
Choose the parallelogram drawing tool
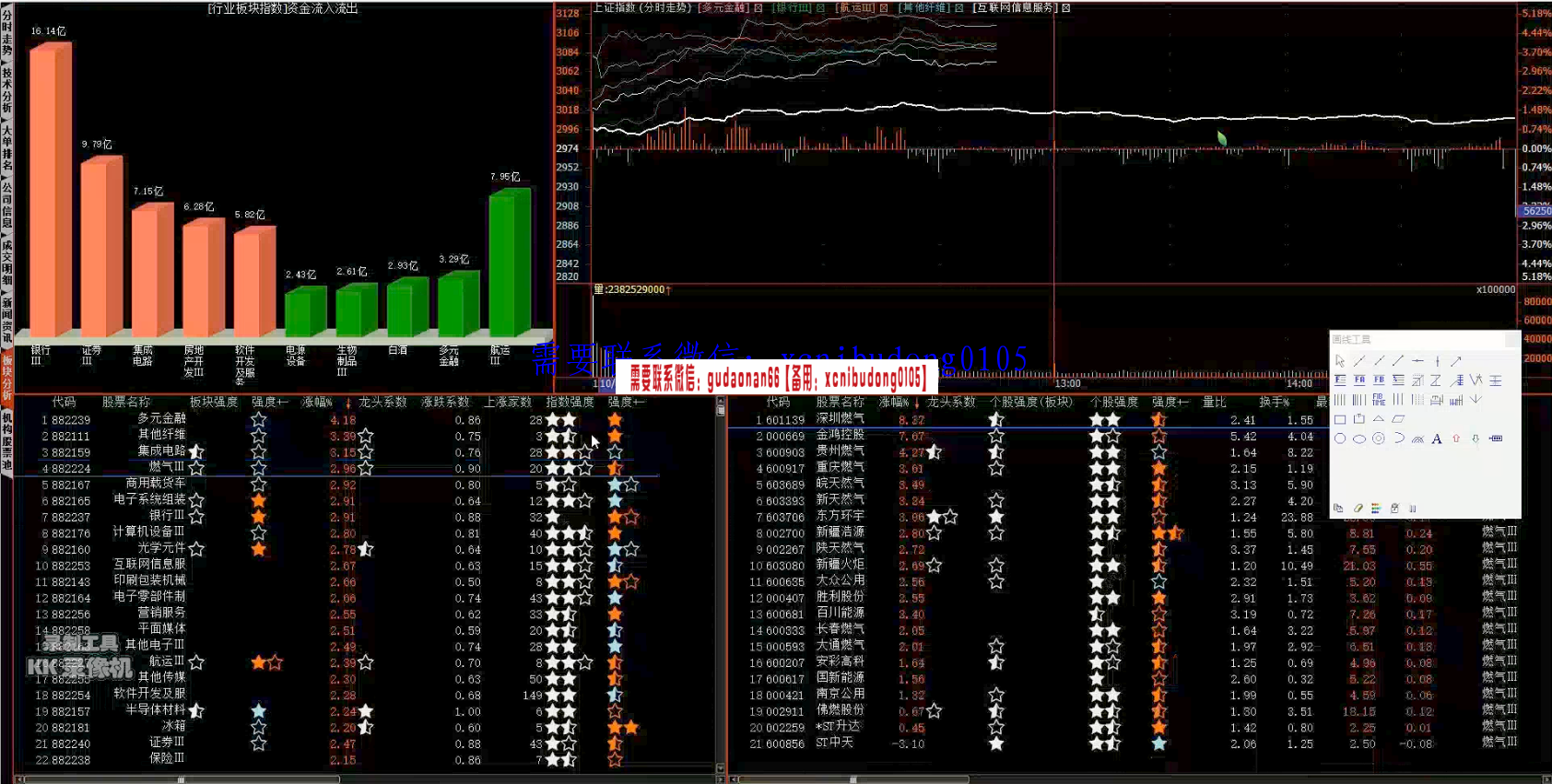(1398, 419)
